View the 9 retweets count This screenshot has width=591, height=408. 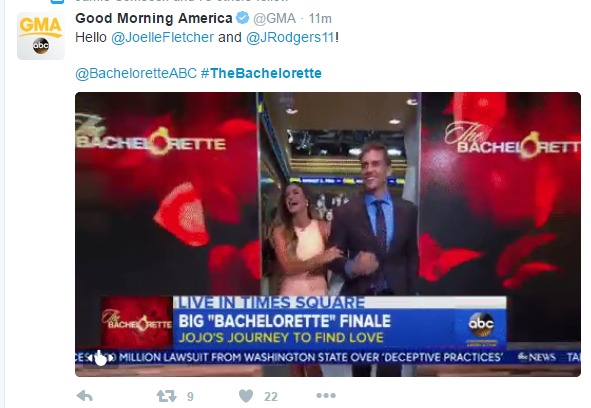pyautogui.click(x=190, y=396)
